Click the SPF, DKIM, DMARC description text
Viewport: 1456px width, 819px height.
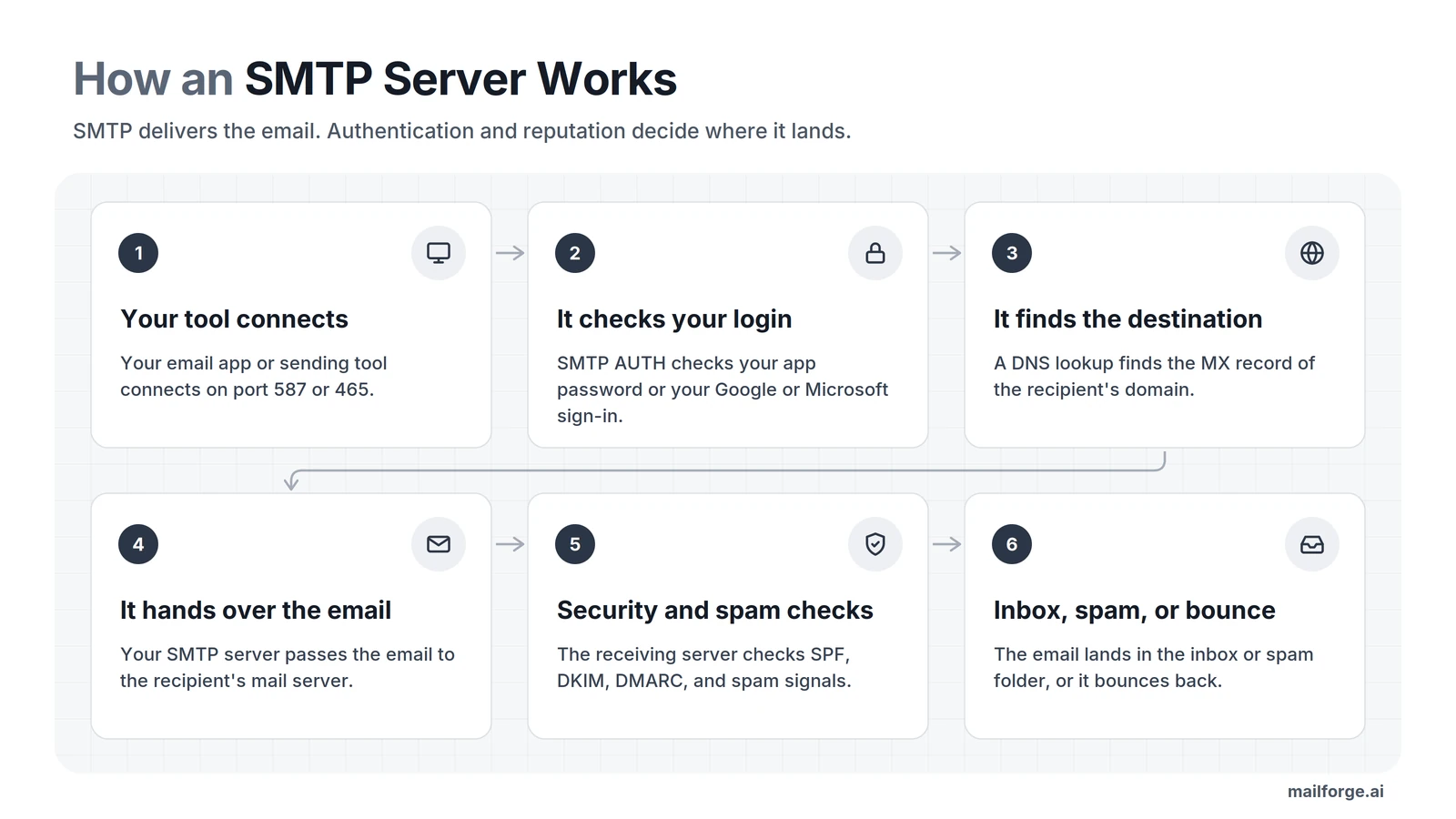coord(704,667)
